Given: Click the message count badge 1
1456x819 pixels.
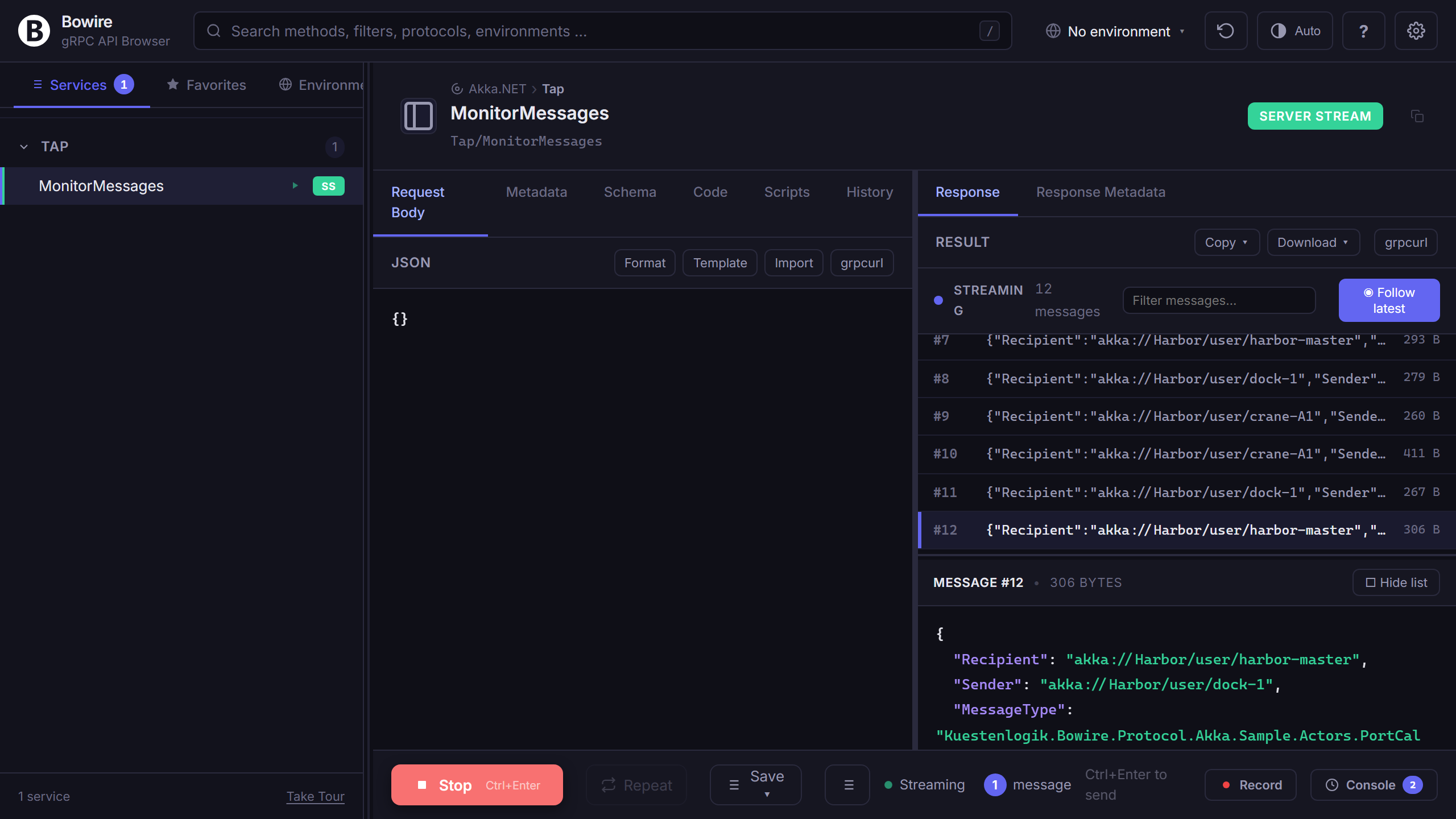Looking at the screenshot, I should pyautogui.click(x=995, y=785).
